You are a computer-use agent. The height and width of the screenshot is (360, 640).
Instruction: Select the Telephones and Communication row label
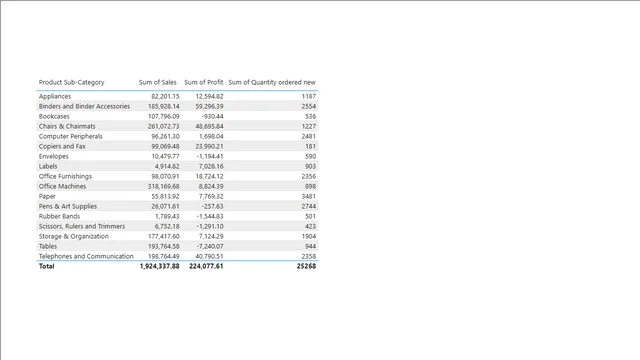pos(86,256)
